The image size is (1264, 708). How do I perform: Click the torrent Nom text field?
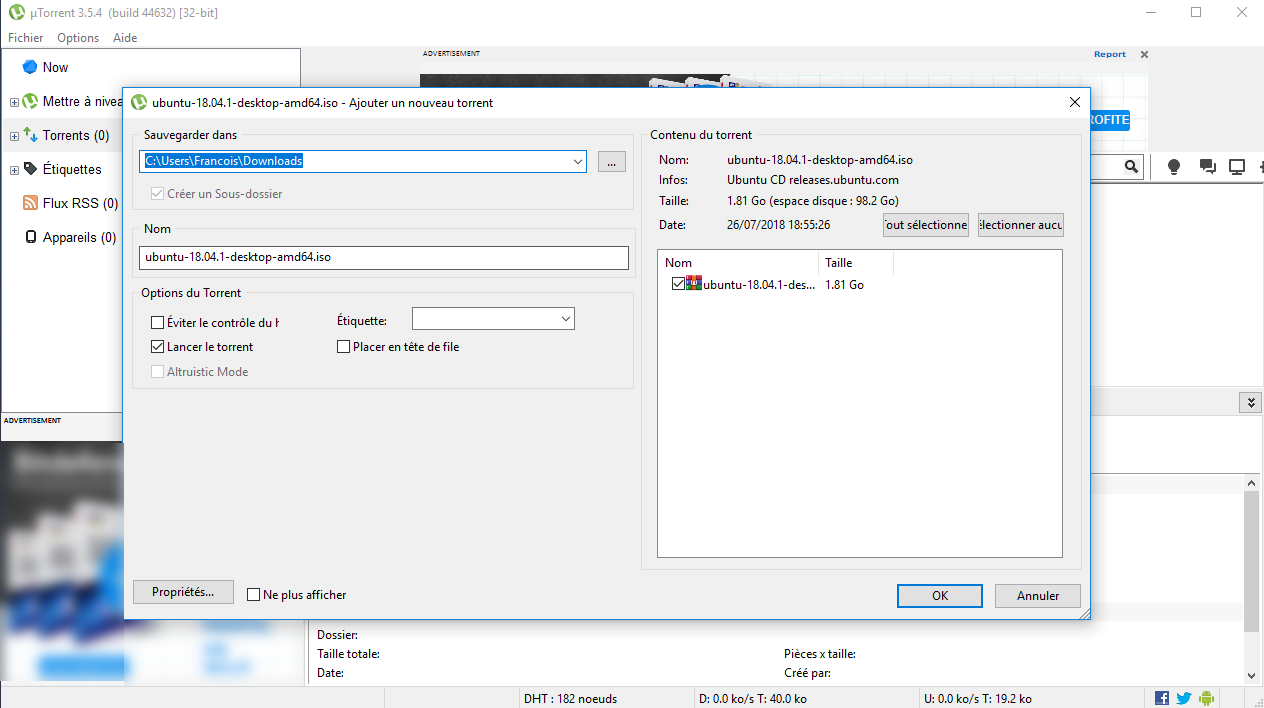coord(384,257)
